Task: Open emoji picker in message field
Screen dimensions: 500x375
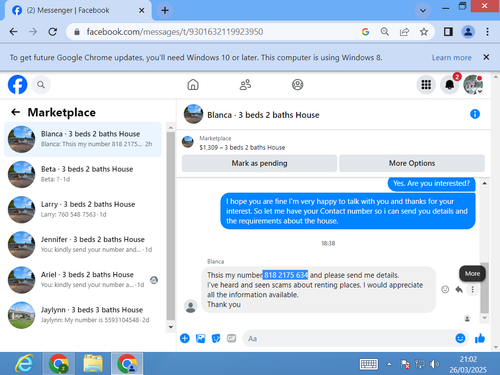Action: click(460, 338)
